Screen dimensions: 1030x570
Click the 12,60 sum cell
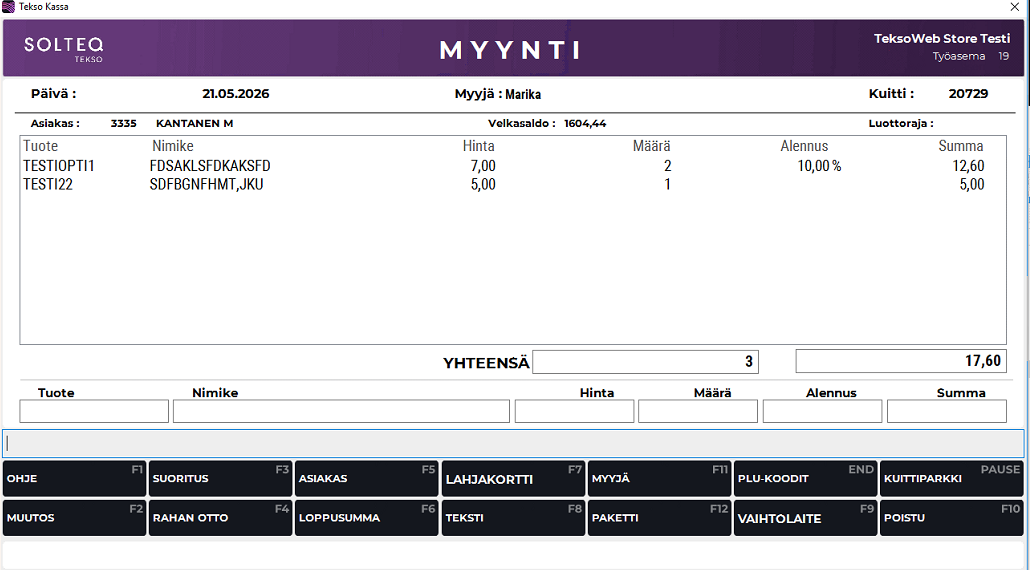968,166
